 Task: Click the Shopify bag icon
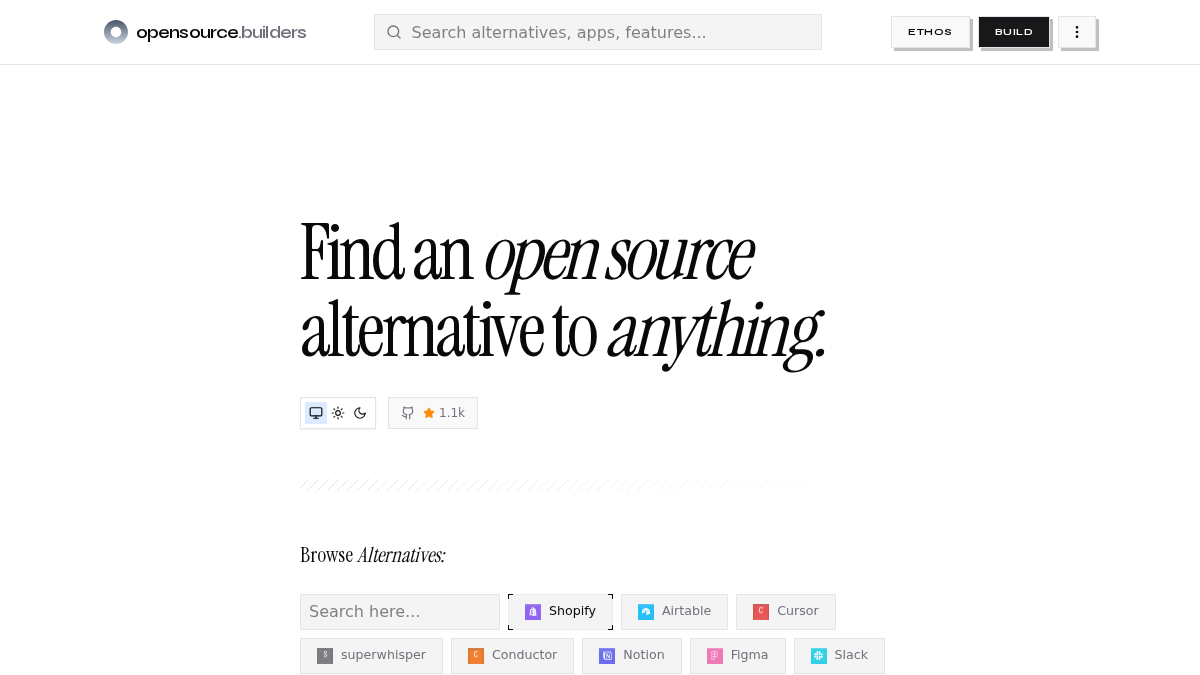click(533, 612)
